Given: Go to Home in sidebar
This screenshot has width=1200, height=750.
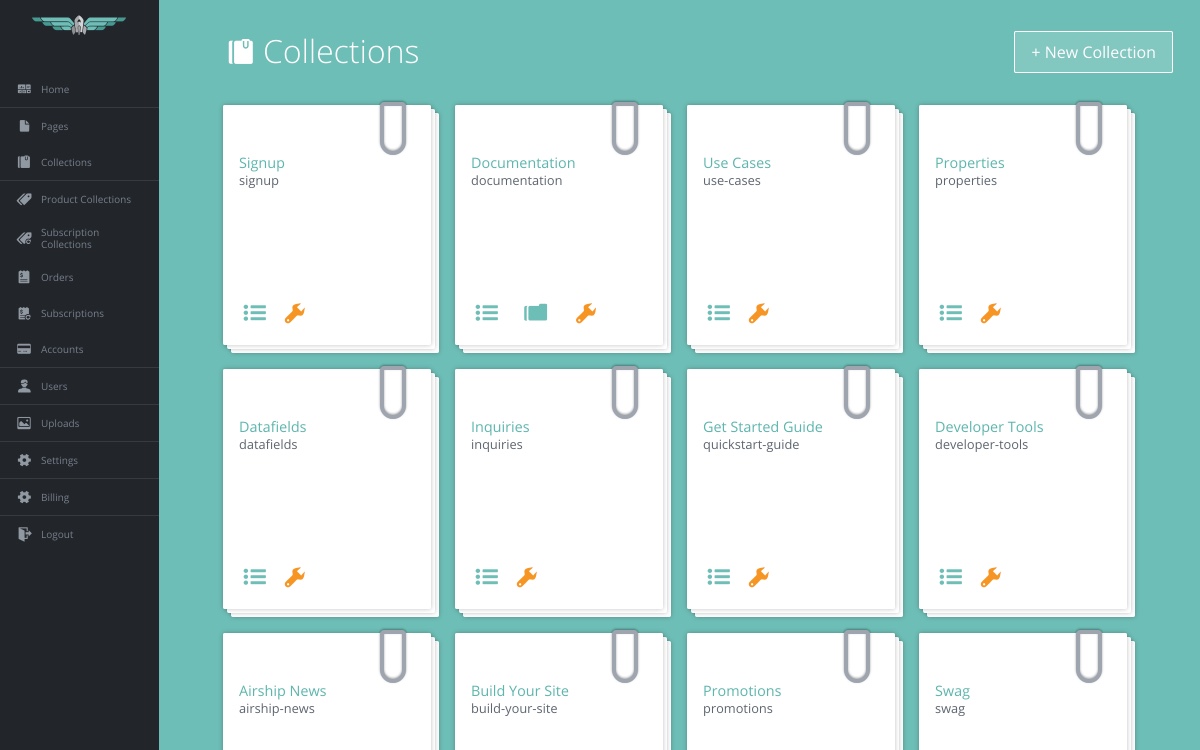Looking at the screenshot, I should coord(79,89).
